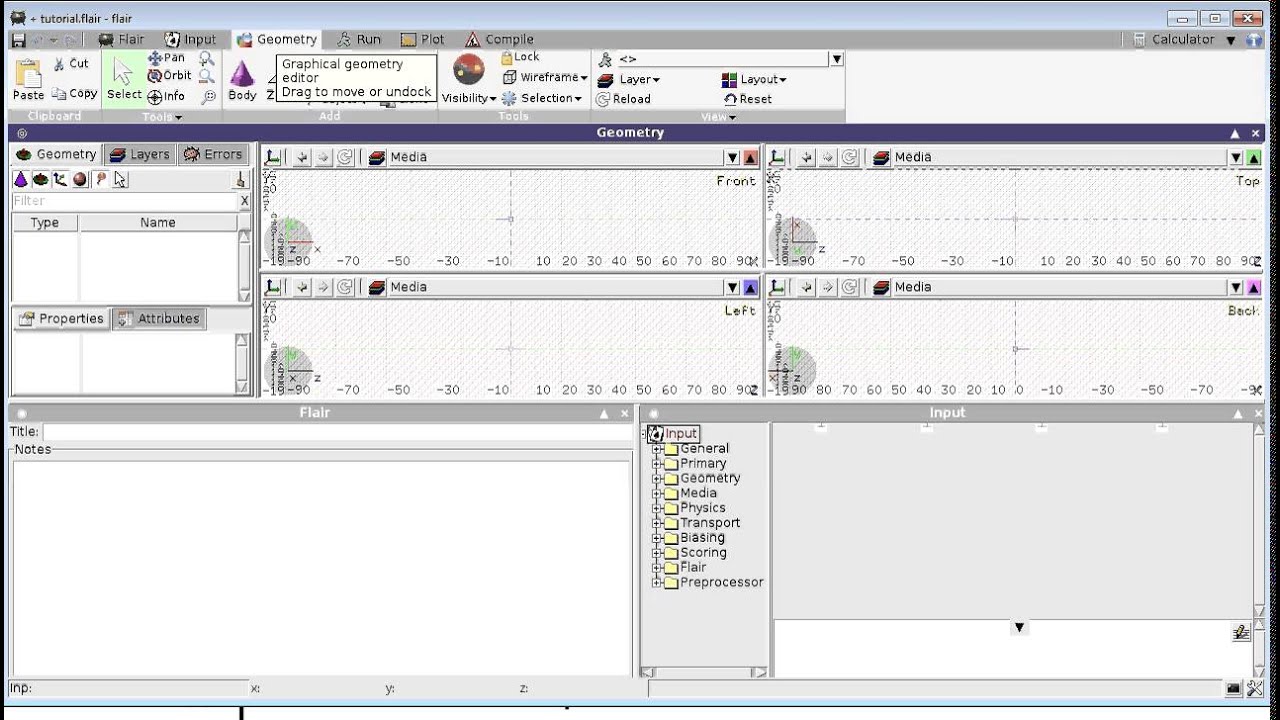Viewport: 1280px width, 720px height.
Task: Click the save disk icon in title toolbar
Action: tap(18, 40)
